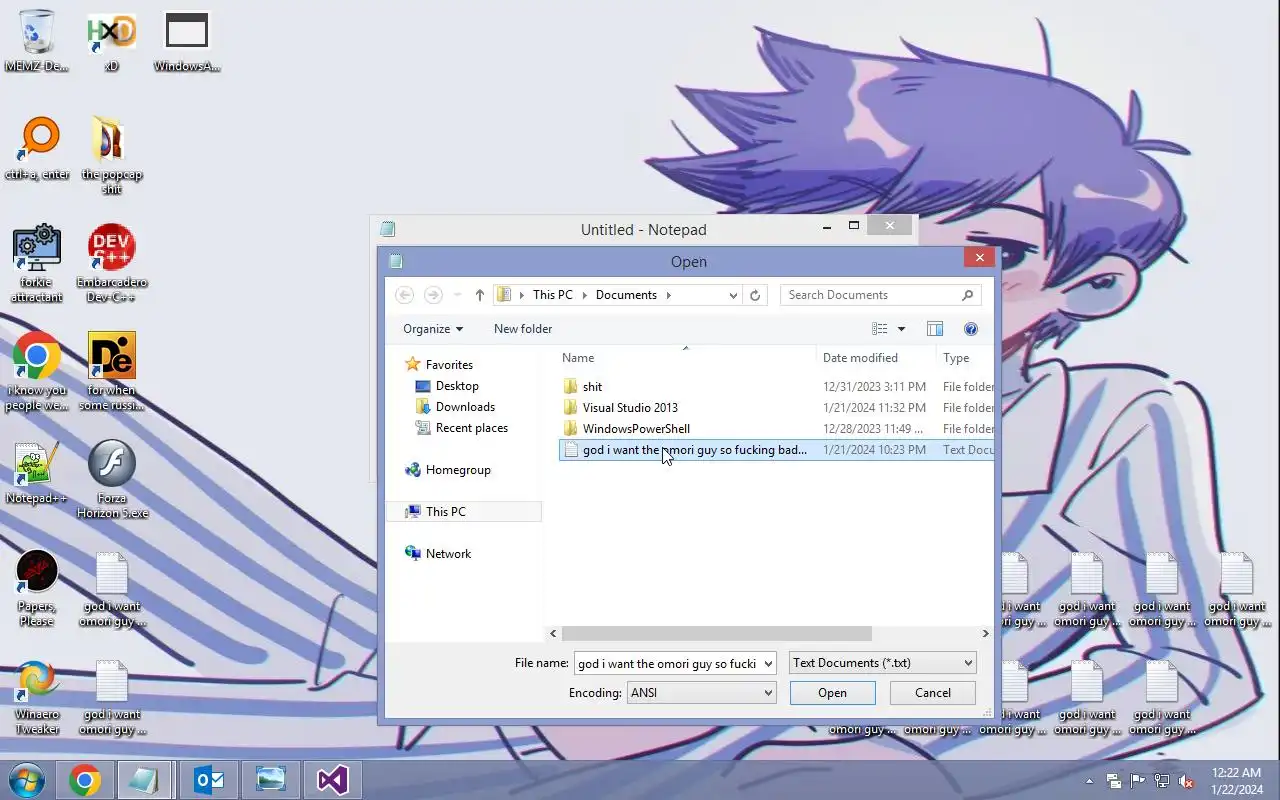
Task: Open 'the popcap shit' folder icon
Action: 111,156
